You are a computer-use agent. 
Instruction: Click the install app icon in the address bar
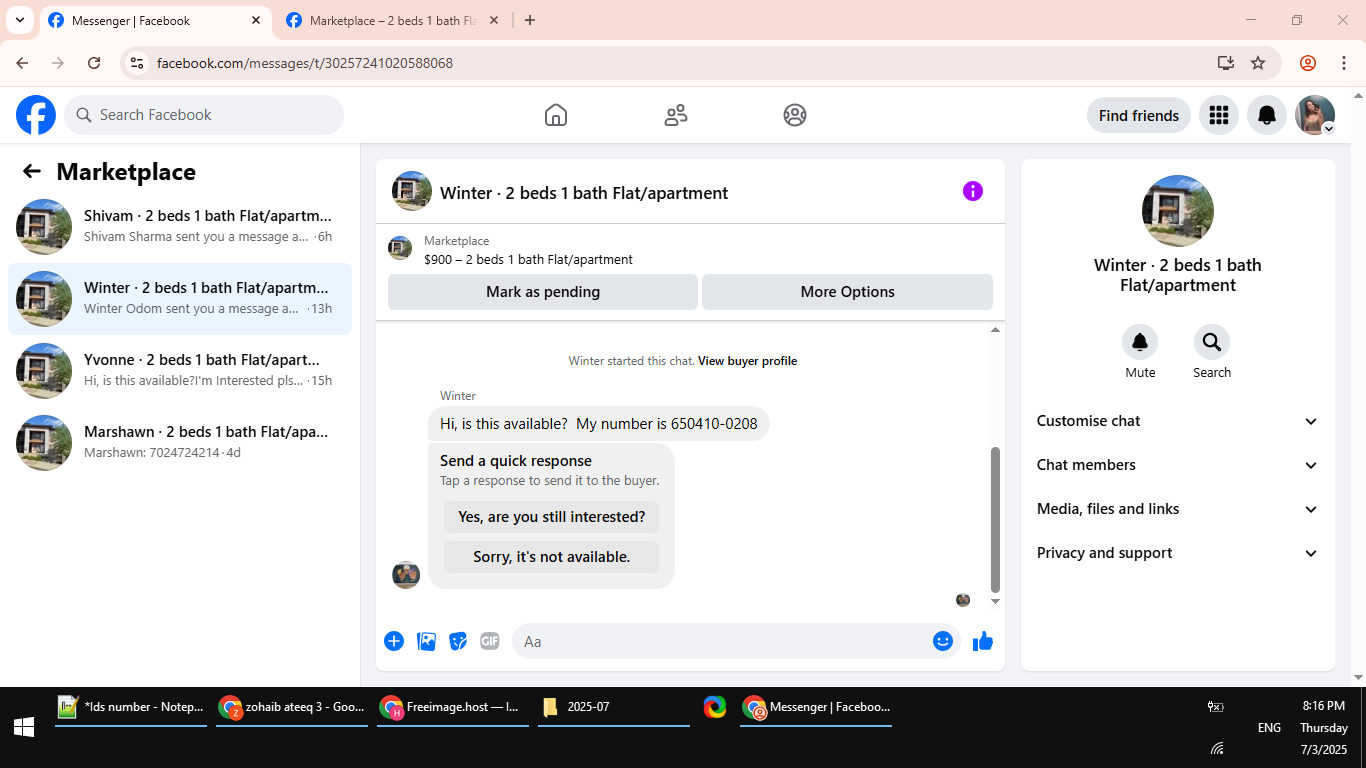pyautogui.click(x=1226, y=63)
